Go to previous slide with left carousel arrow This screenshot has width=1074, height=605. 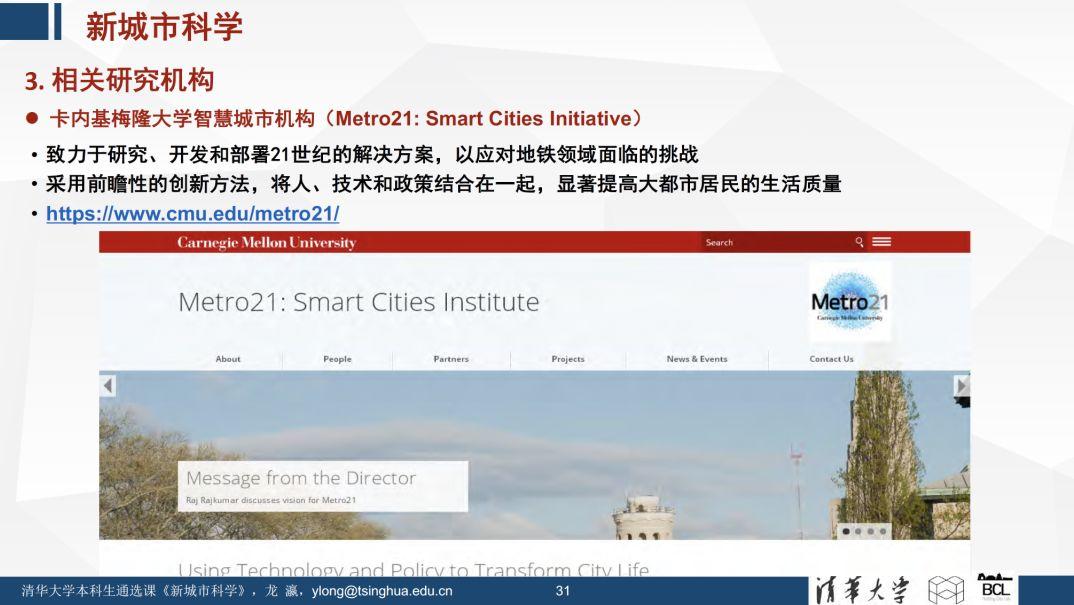click(108, 386)
